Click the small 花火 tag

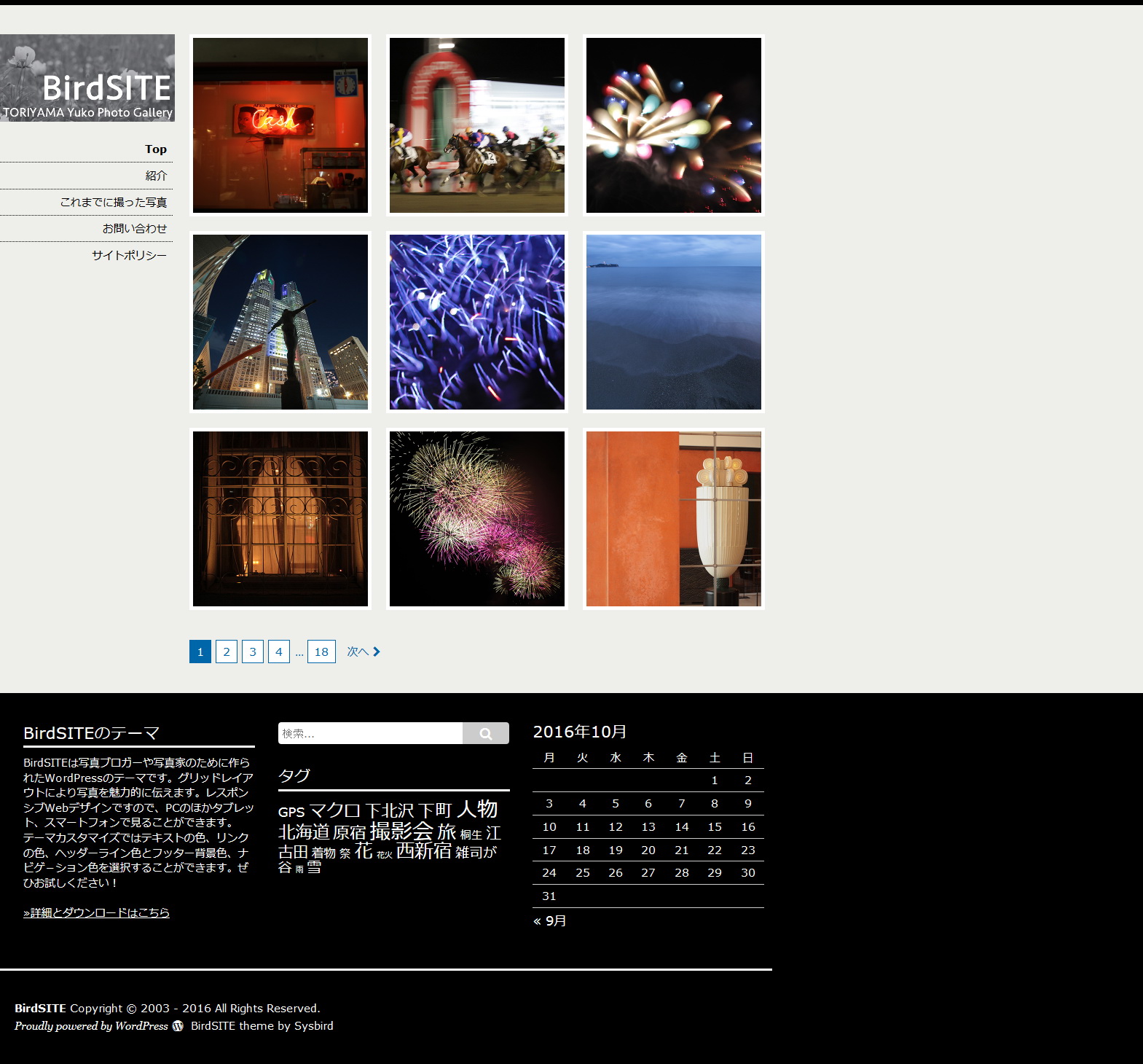coord(385,855)
